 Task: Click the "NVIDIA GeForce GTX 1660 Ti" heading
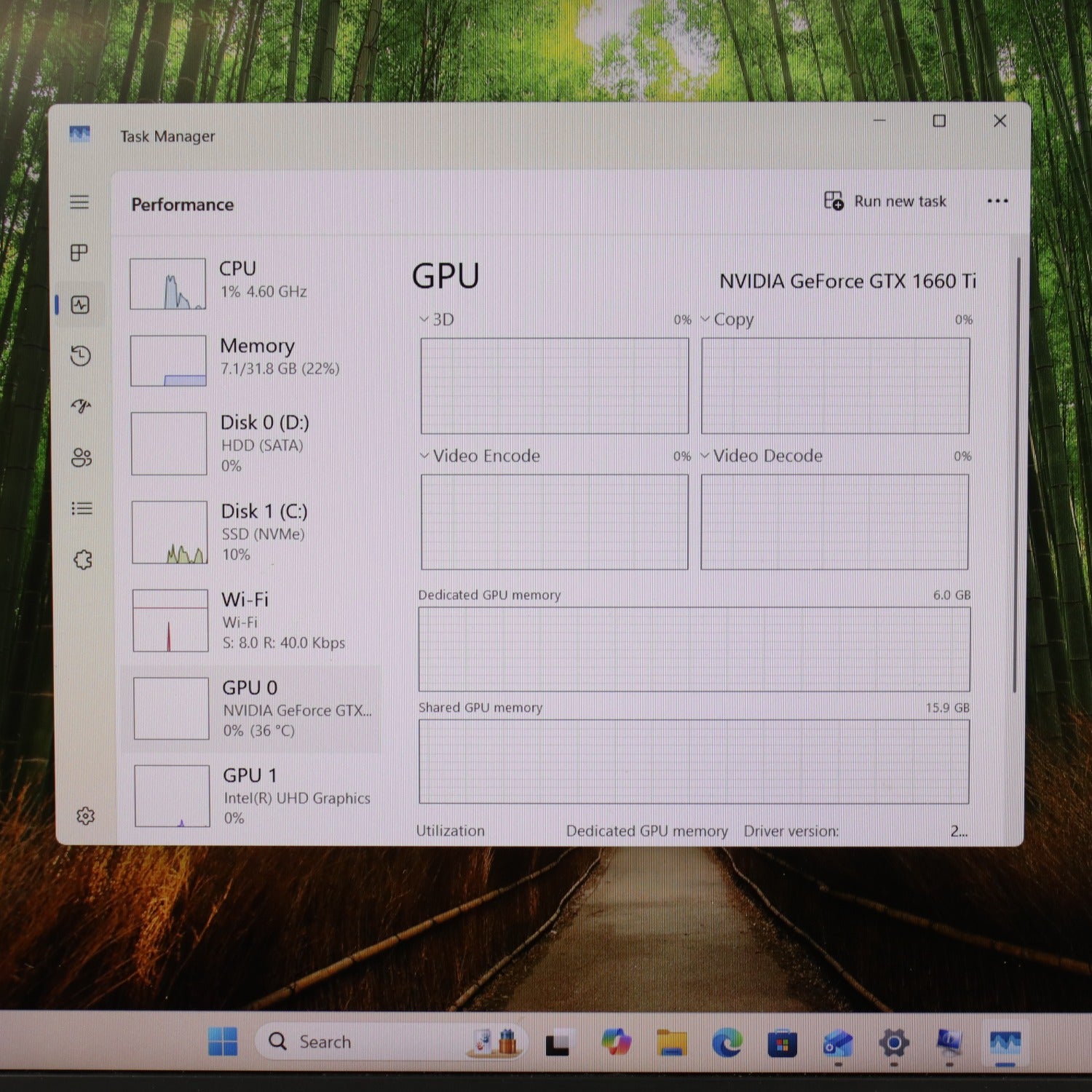847,281
